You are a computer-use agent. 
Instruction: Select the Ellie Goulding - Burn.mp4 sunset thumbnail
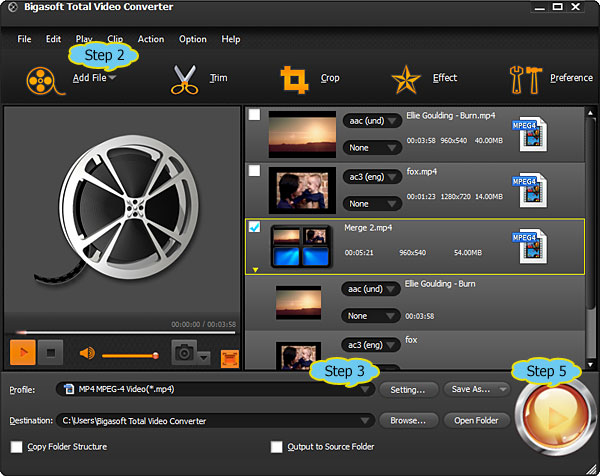pos(302,134)
